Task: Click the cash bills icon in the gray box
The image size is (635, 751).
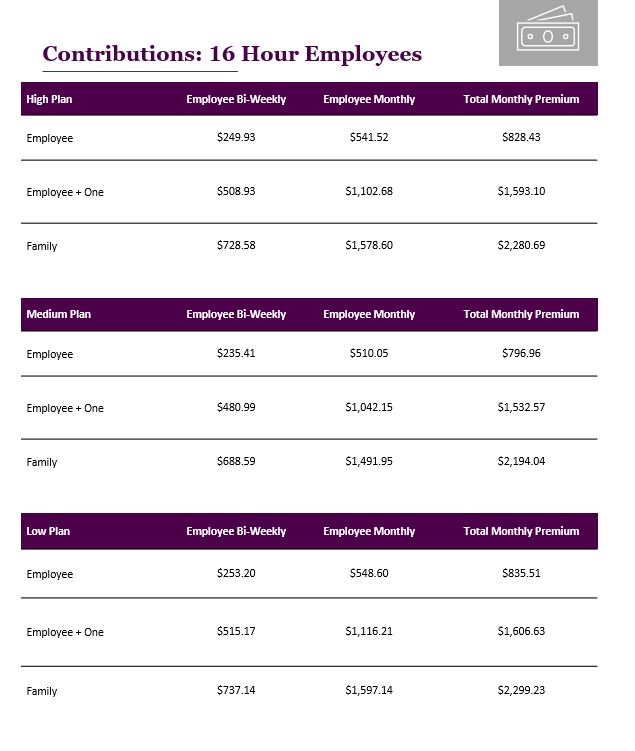Action: point(547,33)
